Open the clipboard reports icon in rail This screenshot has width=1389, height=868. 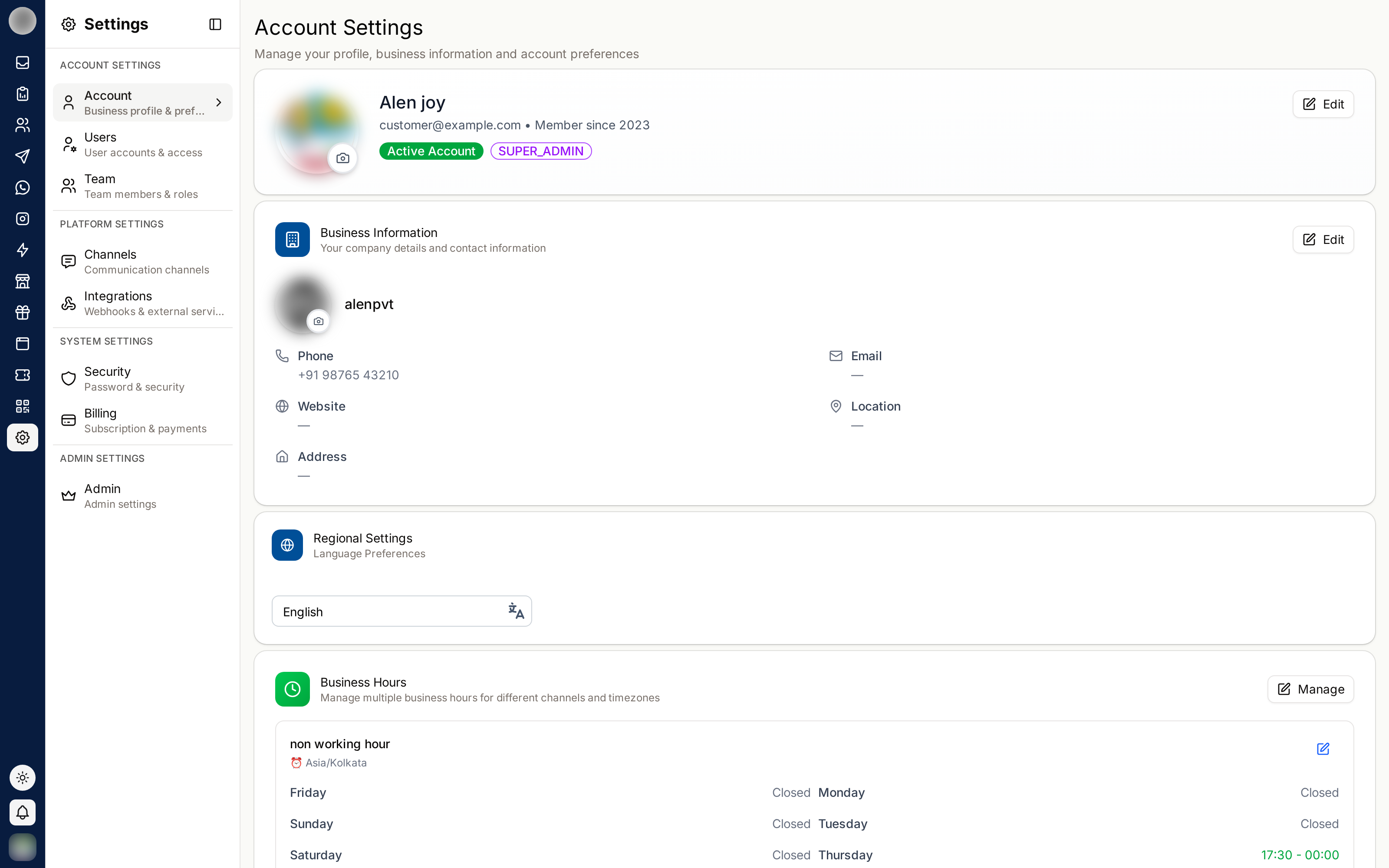point(23,94)
